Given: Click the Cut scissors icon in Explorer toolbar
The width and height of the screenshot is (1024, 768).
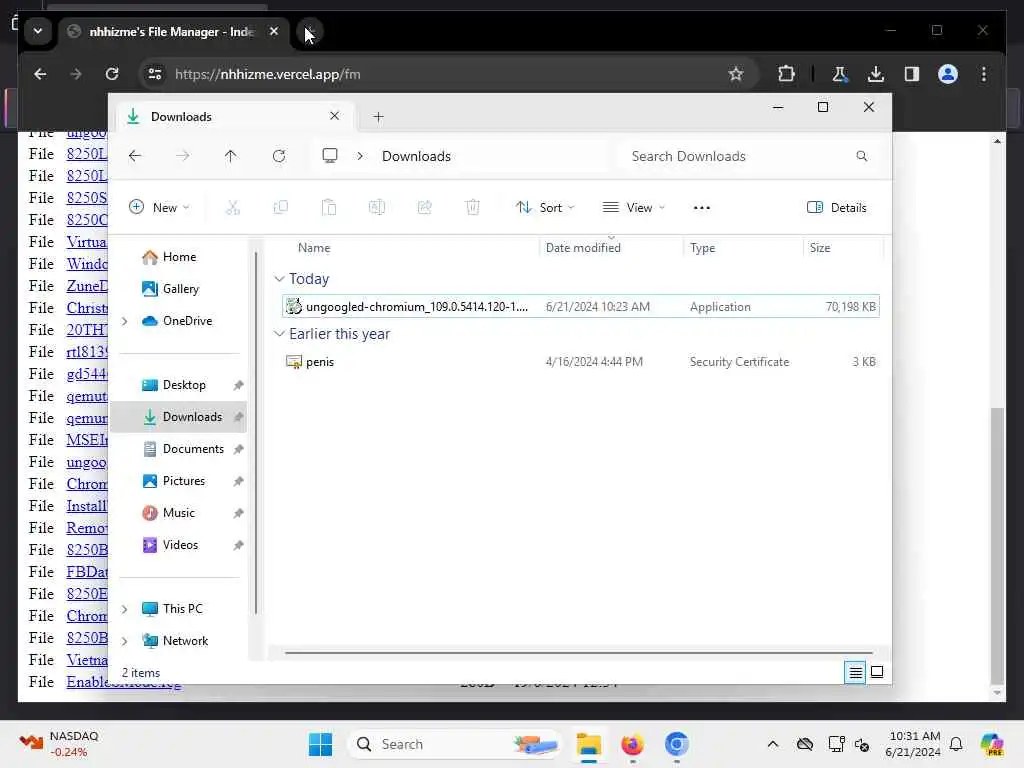Looking at the screenshot, I should point(232,208).
